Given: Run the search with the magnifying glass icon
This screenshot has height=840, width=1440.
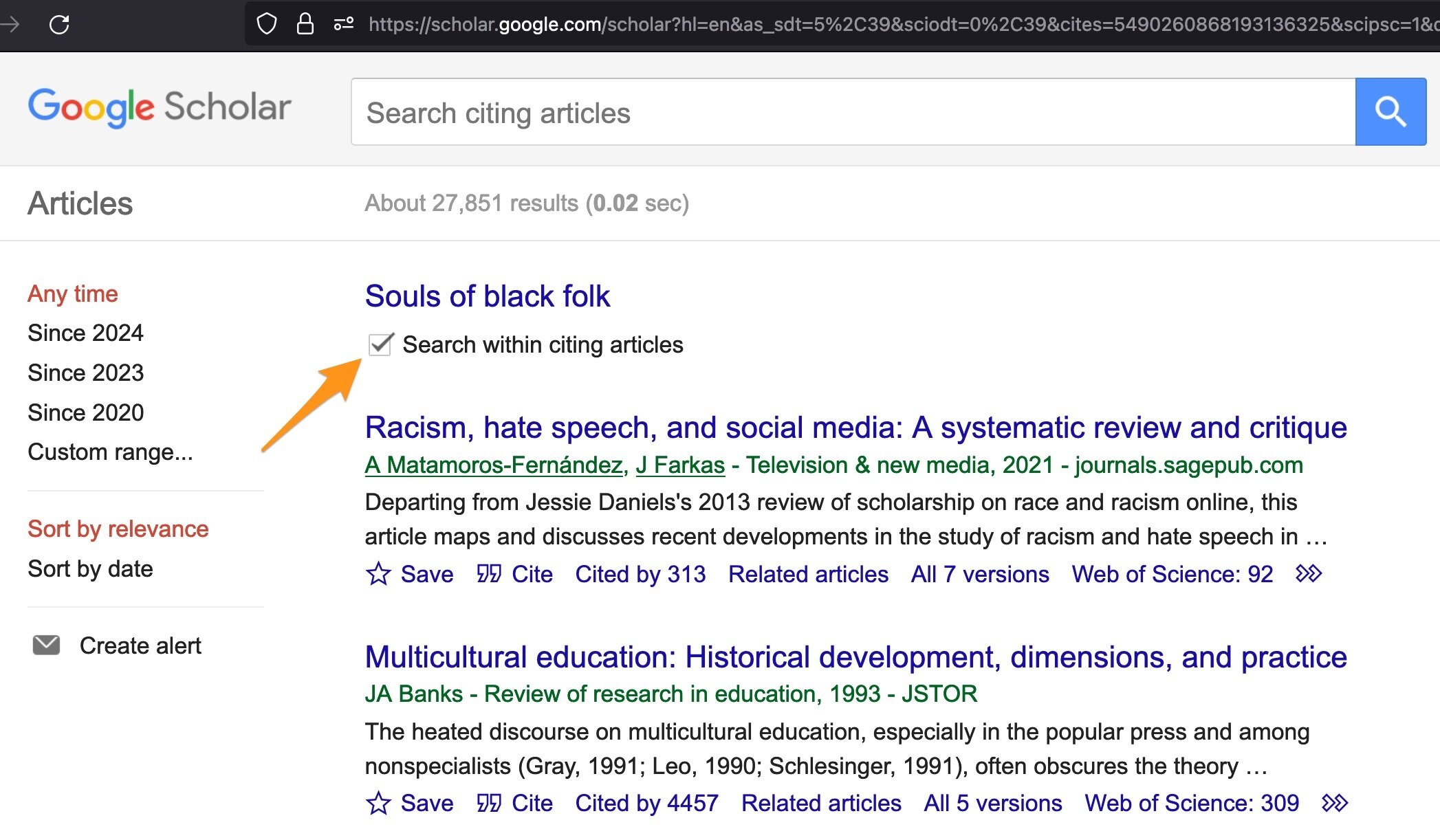Looking at the screenshot, I should click(1390, 111).
